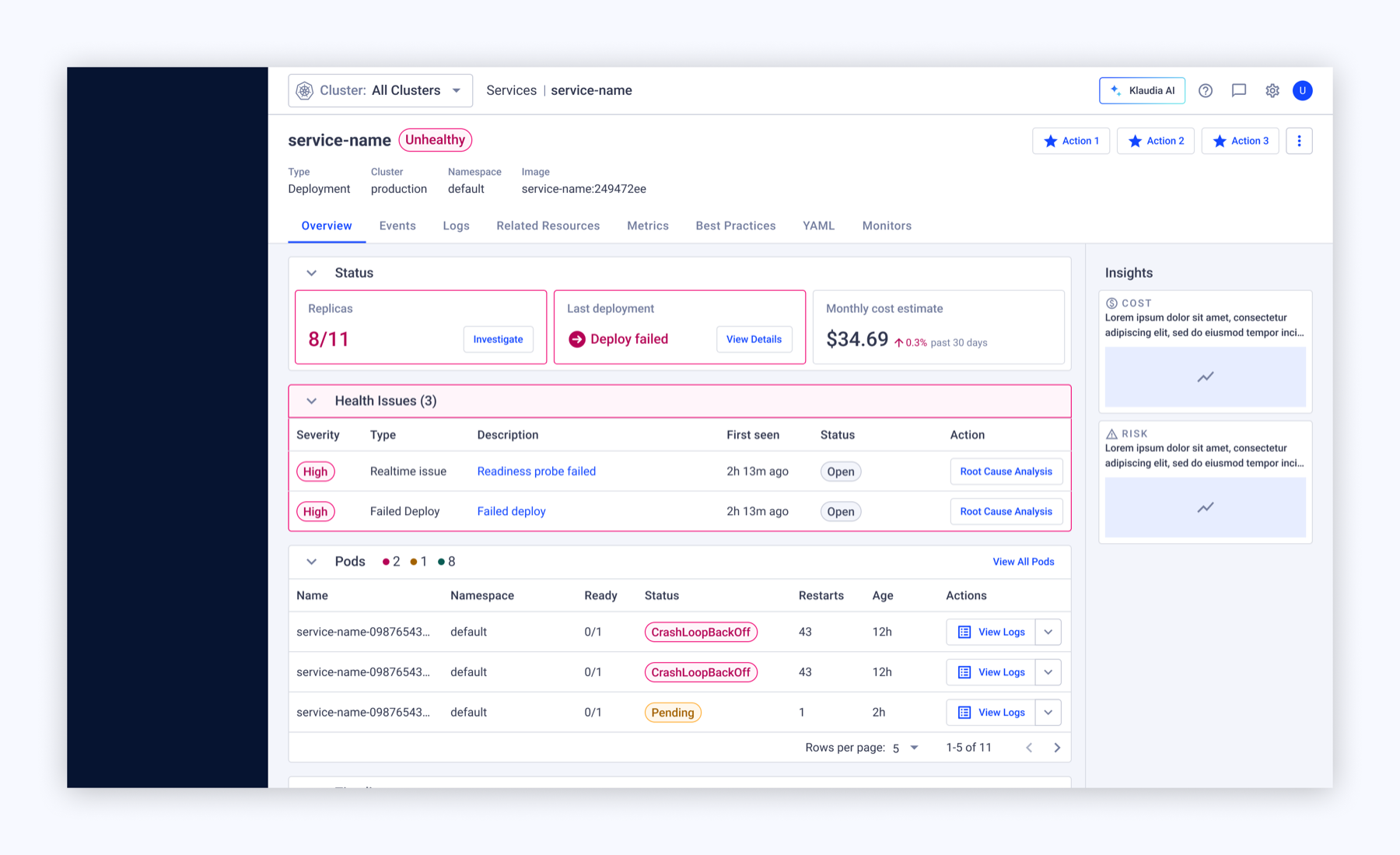Open the Cluster: All Clusters dropdown
The image size is (1400, 855).
[x=380, y=90]
